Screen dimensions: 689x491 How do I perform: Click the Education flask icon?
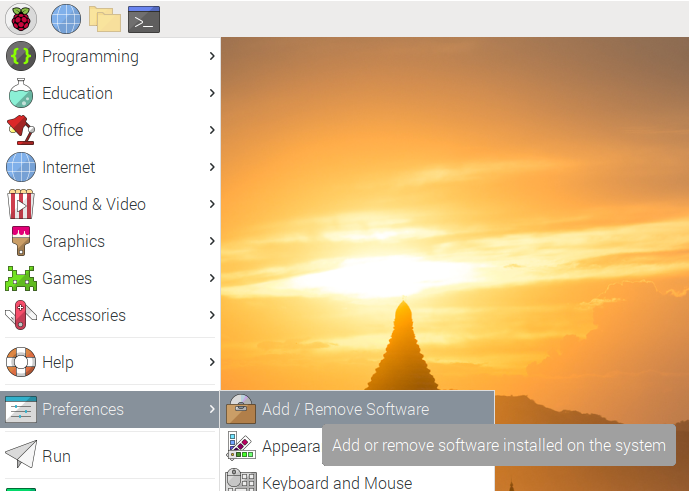coord(21,94)
